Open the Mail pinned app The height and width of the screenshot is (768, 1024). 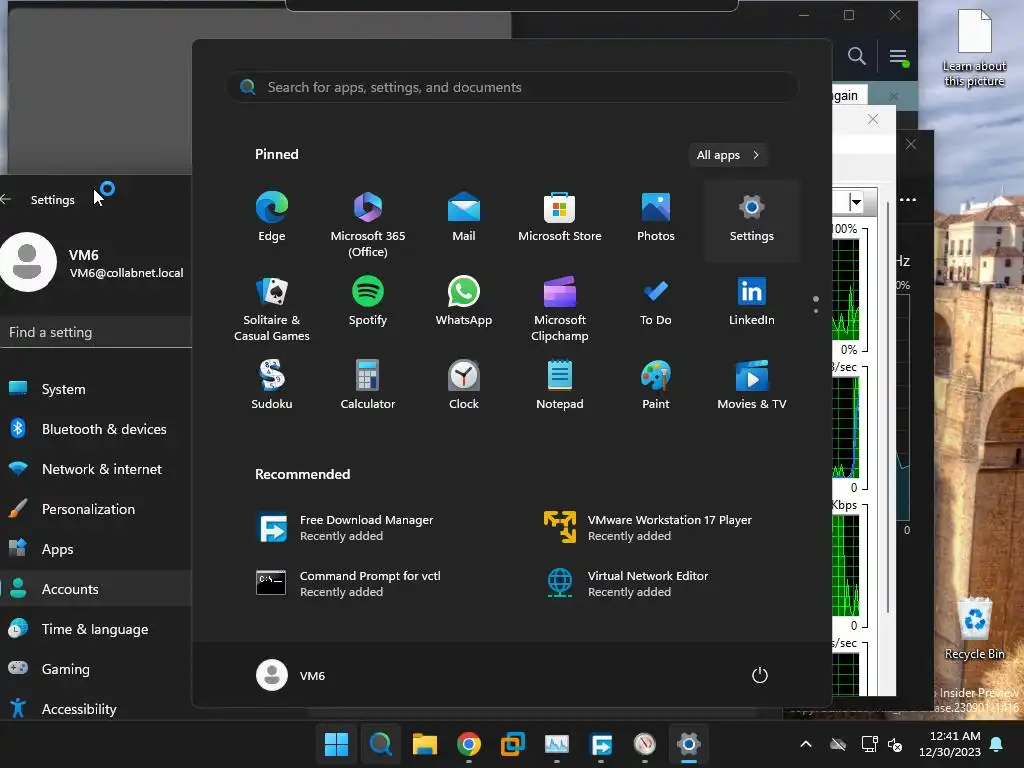464,217
